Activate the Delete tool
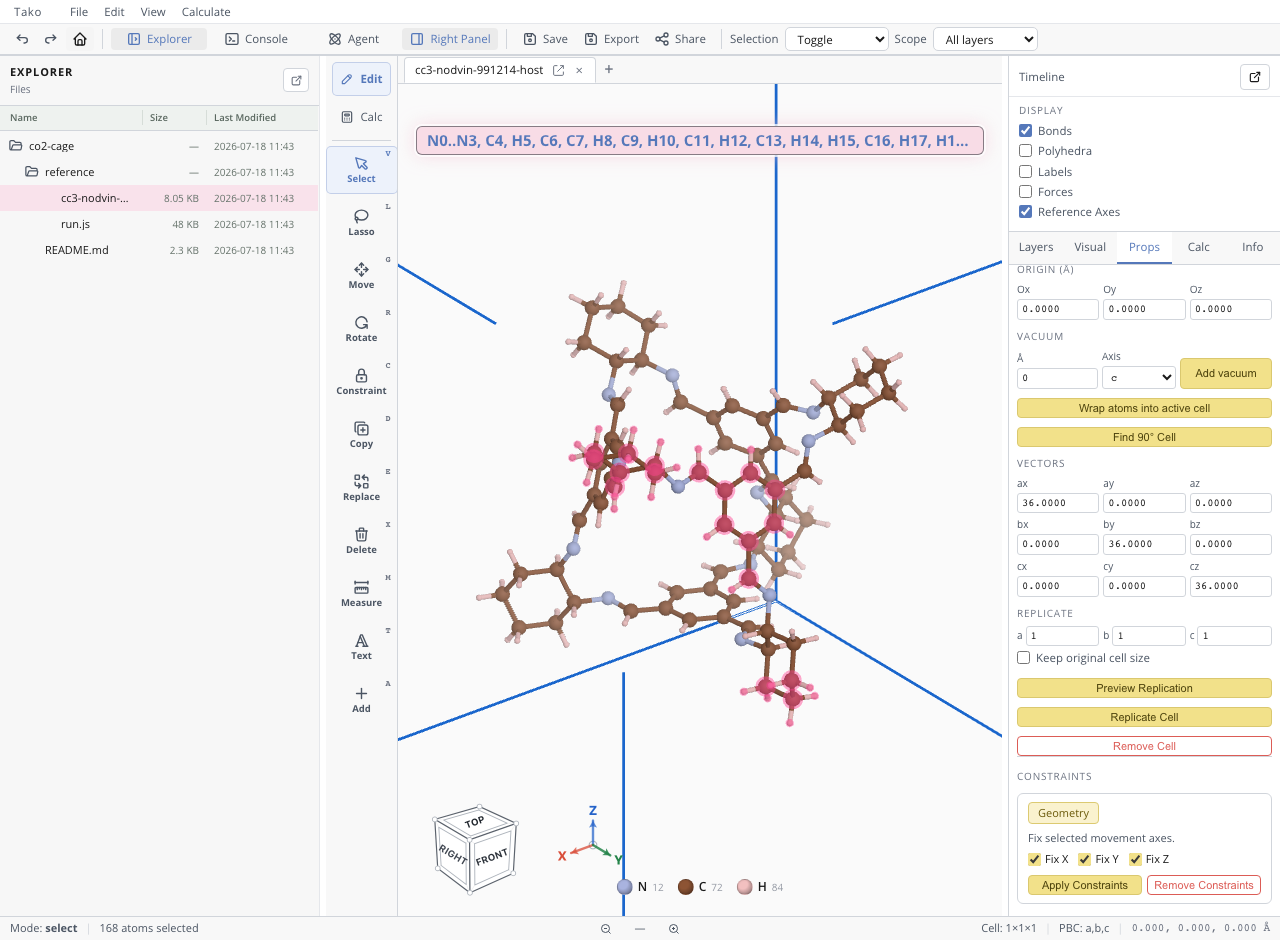Viewport: 1280px width, 940px height. click(x=361, y=541)
